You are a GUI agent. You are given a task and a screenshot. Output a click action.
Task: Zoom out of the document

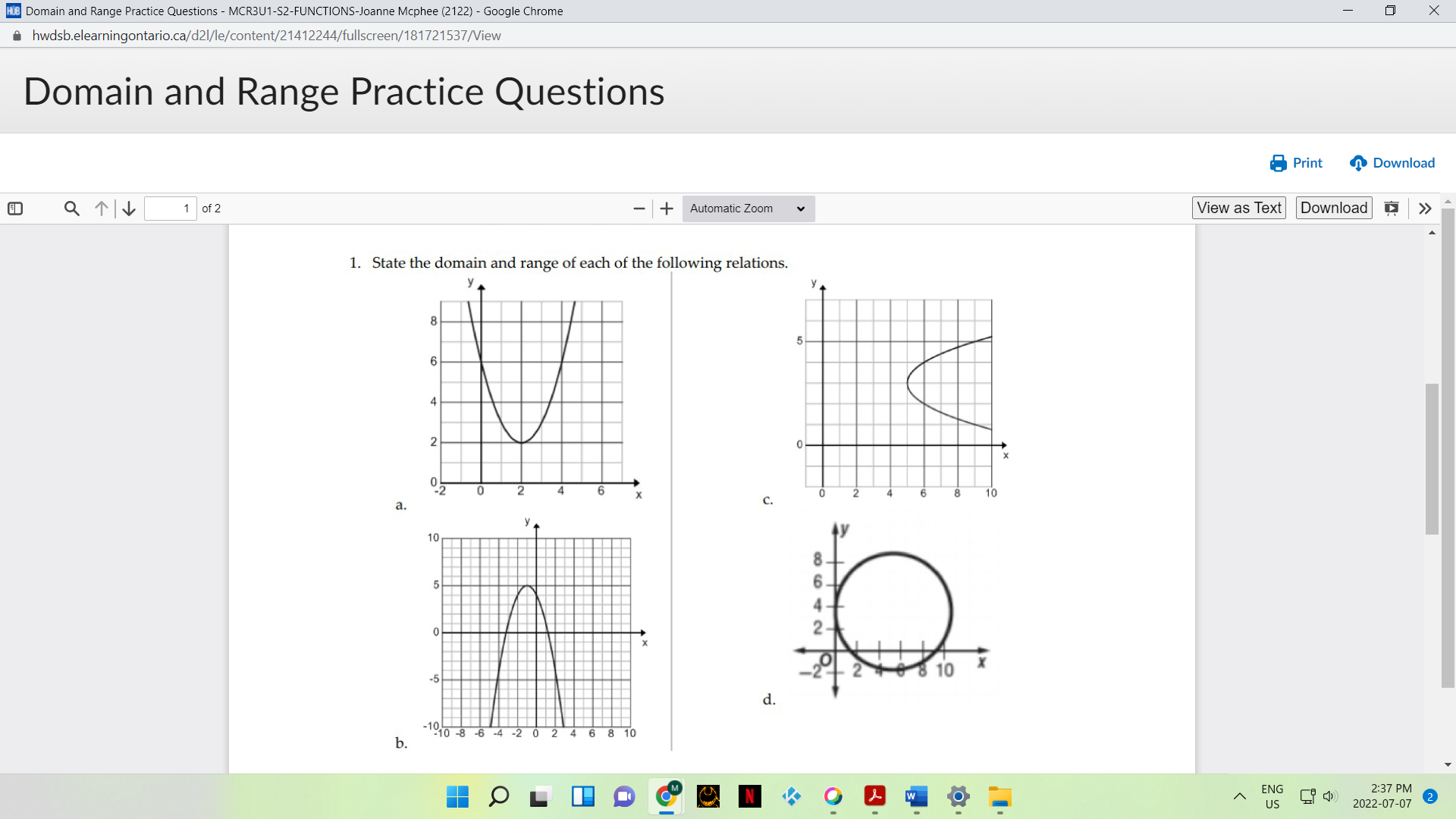tap(639, 208)
